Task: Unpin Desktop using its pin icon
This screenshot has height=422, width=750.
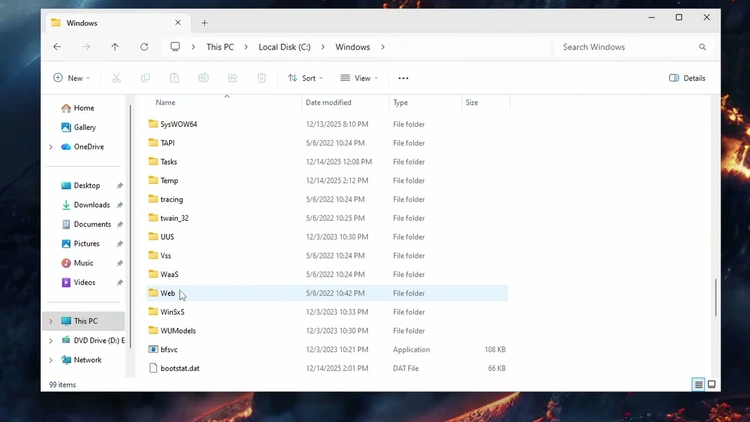Action: coord(120,186)
